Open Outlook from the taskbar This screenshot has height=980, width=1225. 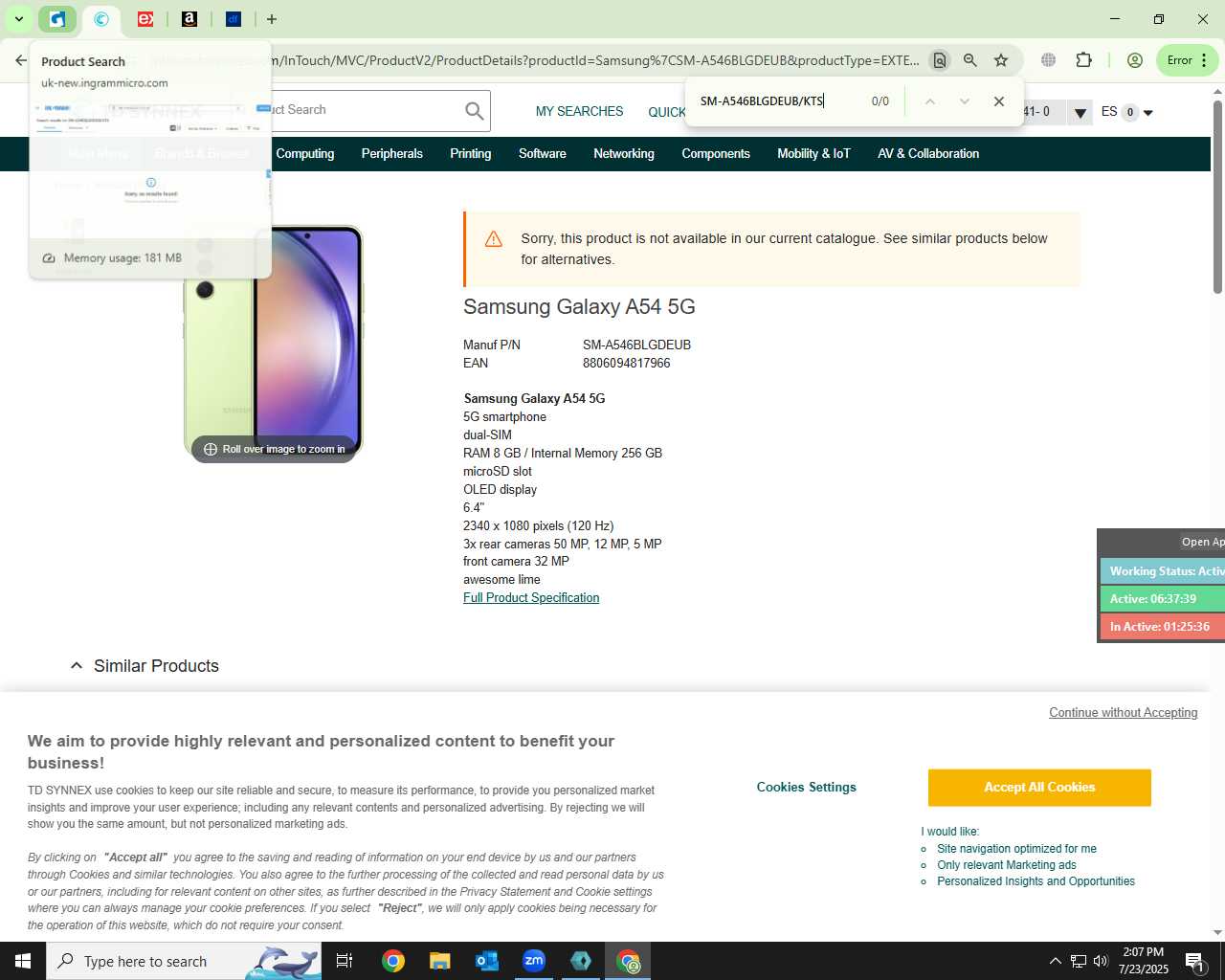coord(487,961)
